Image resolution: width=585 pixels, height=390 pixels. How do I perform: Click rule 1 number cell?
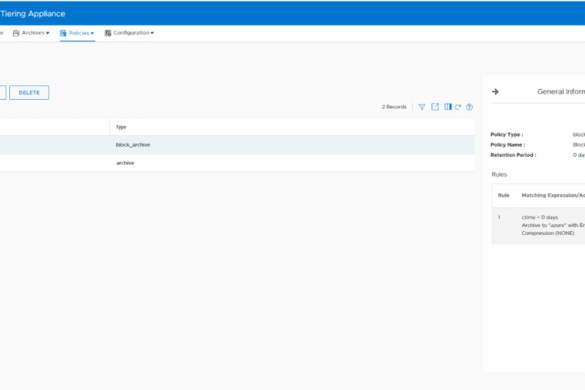499,217
